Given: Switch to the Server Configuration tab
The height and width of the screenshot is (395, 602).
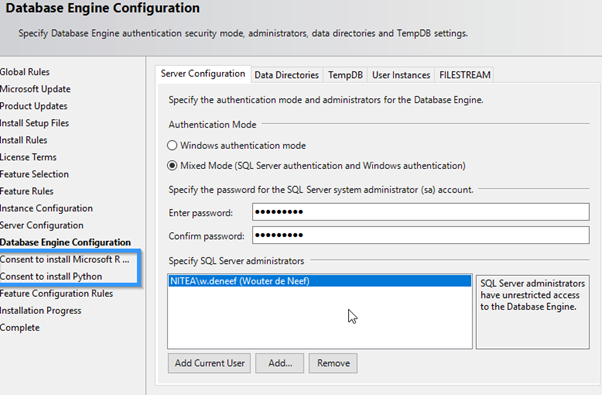Looking at the screenshot, I should (x=203, y=74).
